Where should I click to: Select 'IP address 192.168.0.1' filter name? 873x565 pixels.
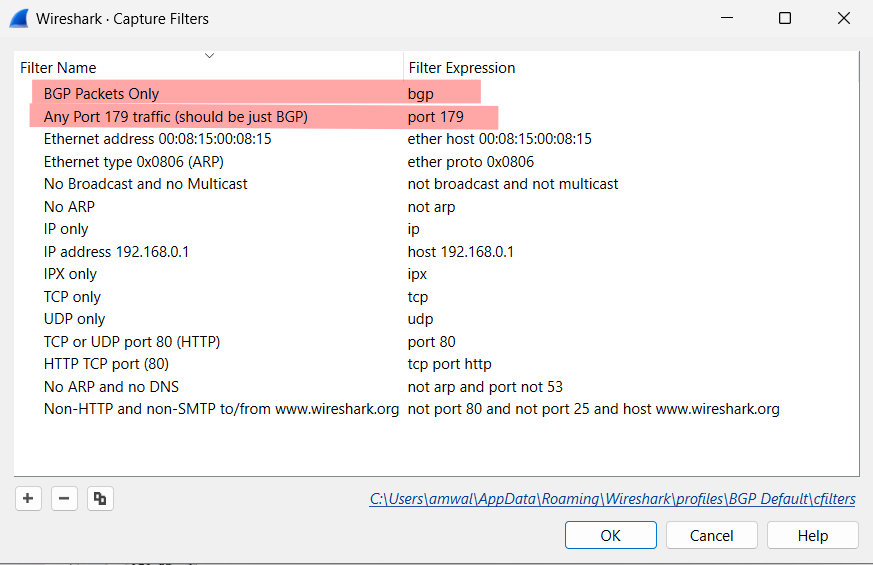[116, 252]
